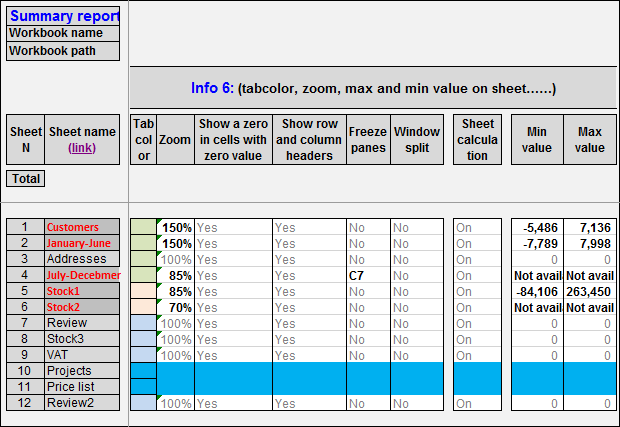Select blue tab color cell for Review
The height and width of the screenshot is (427, 620).
tap(144, 323)
